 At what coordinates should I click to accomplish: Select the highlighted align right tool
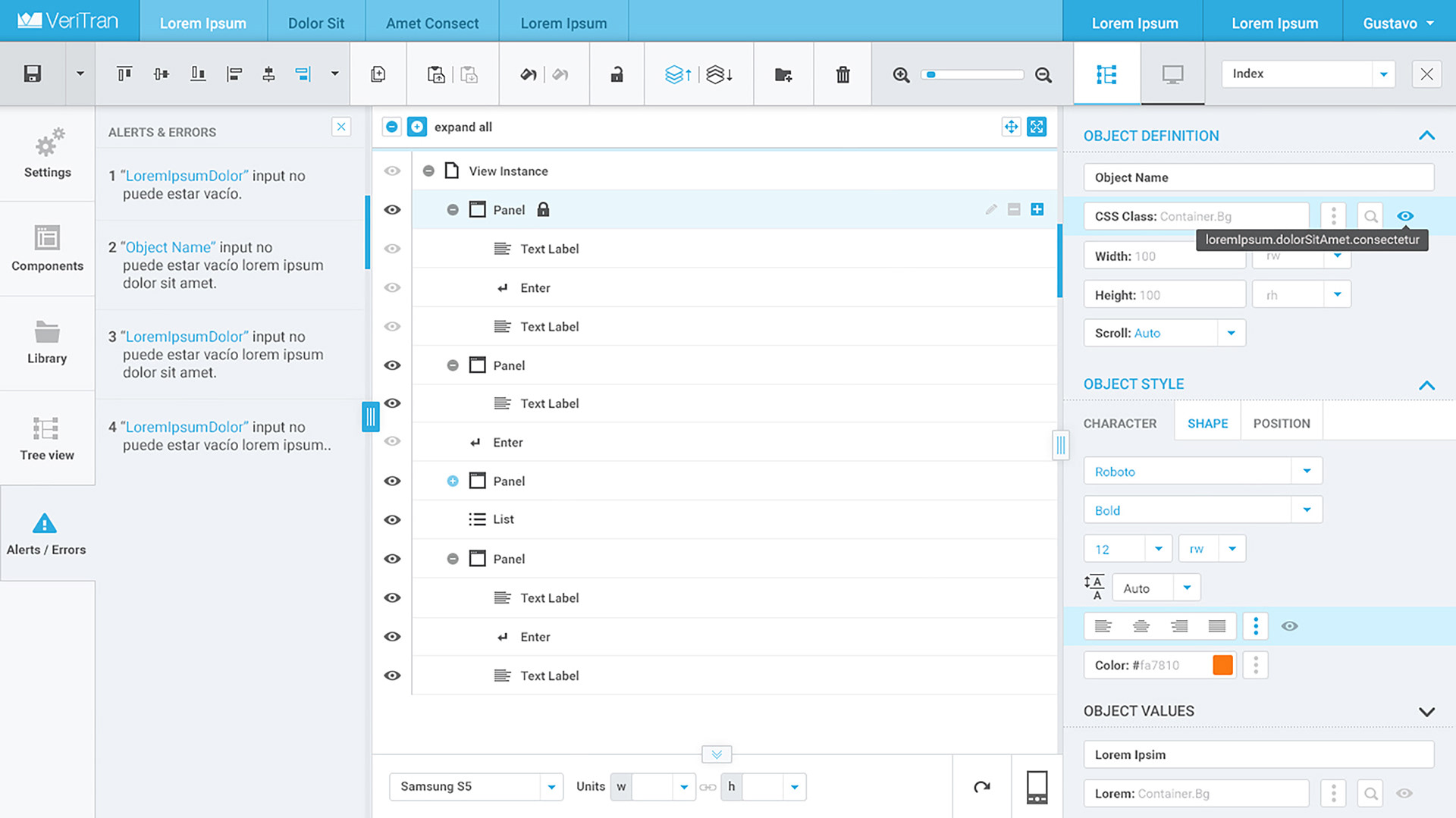point(303,74)
